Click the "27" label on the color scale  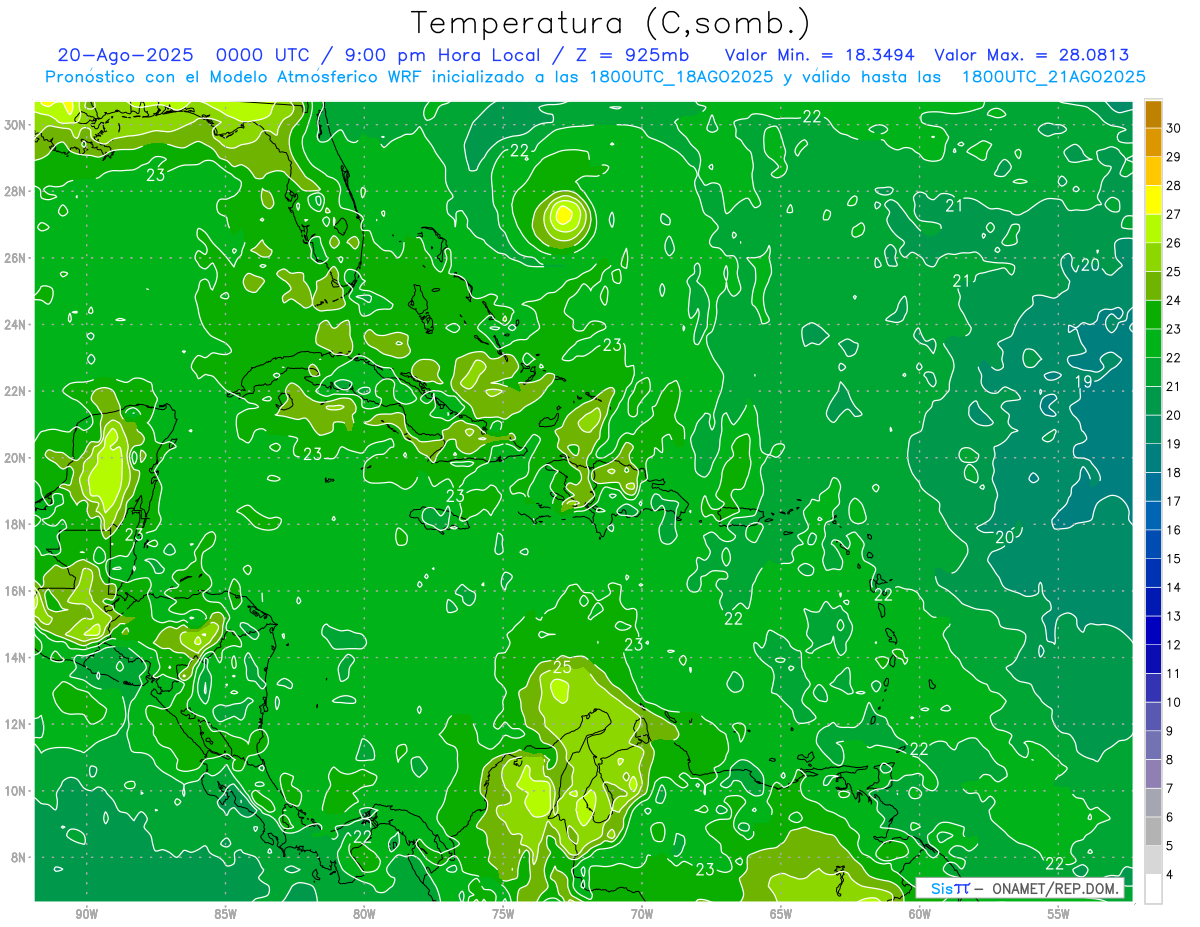coord(1174,214)
